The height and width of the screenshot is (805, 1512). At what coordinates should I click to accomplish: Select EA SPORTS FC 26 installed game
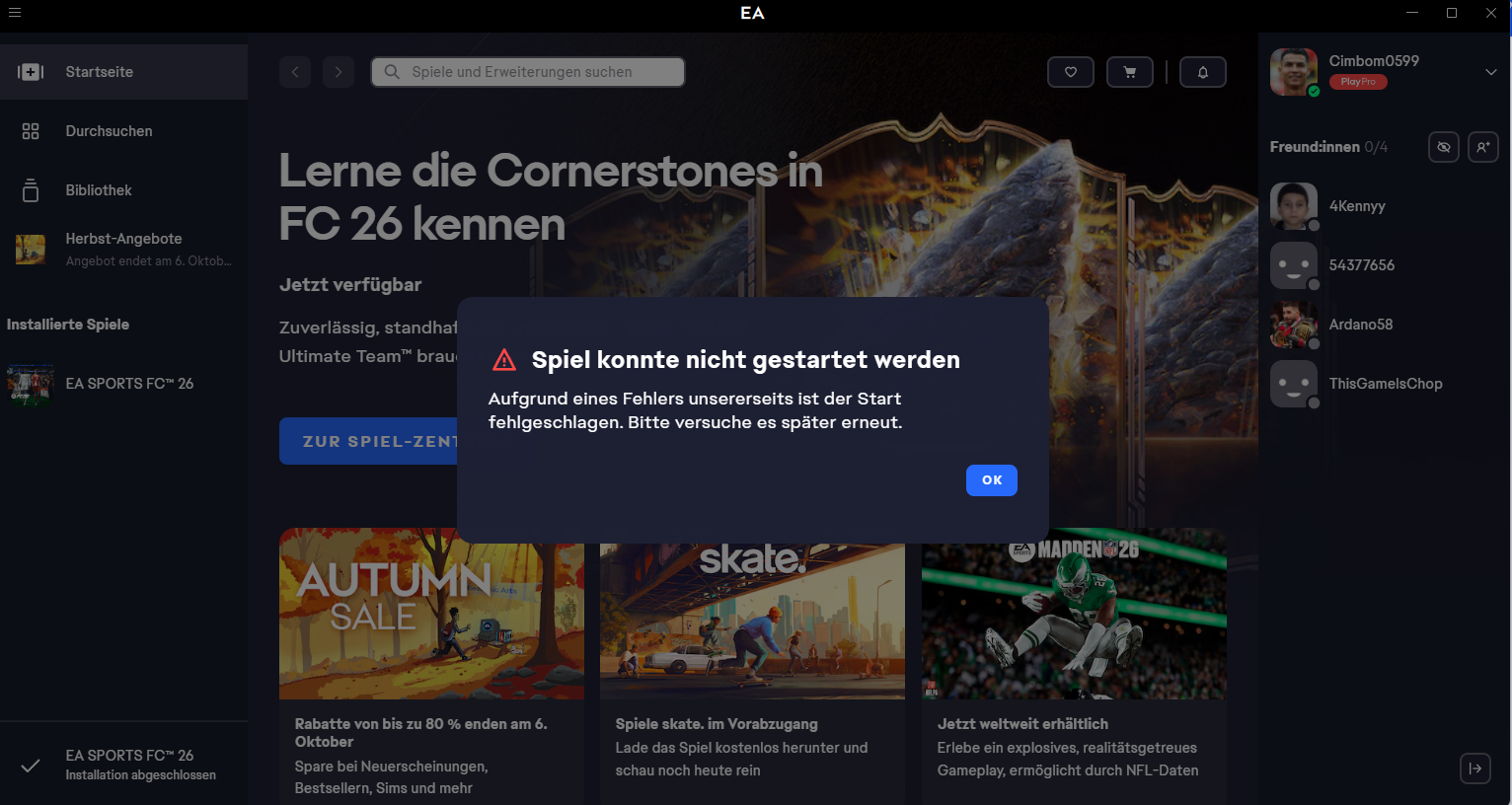click(x=128, y=384)
